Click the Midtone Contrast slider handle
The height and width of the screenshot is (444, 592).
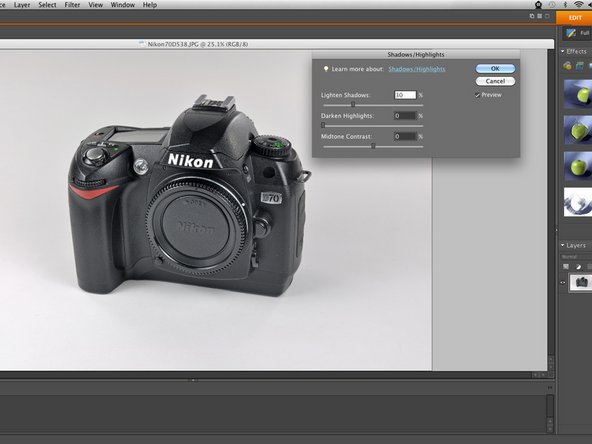pyautogui.click(x=373, y=146)
